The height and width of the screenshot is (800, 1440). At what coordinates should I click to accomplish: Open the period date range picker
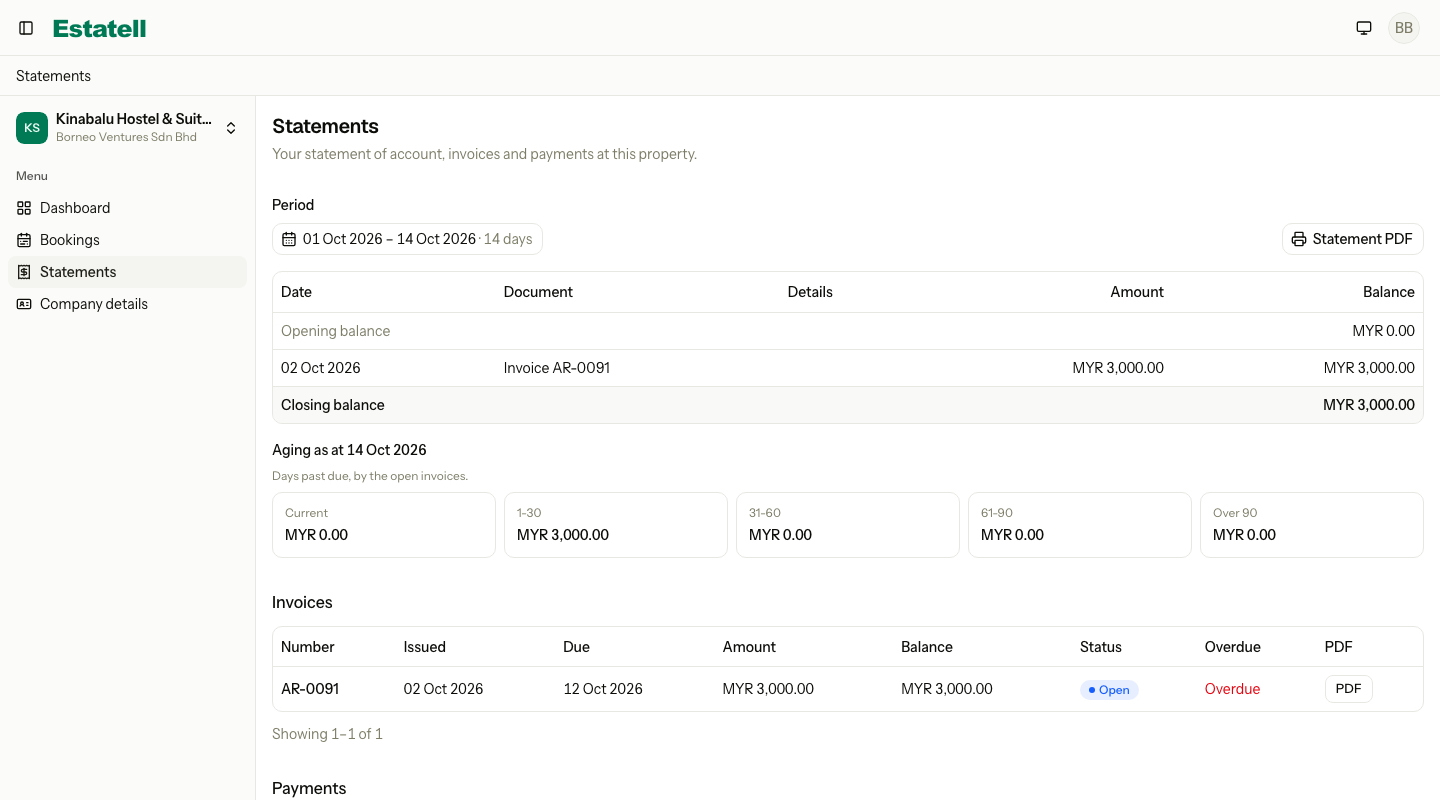(x=407, y=239)
